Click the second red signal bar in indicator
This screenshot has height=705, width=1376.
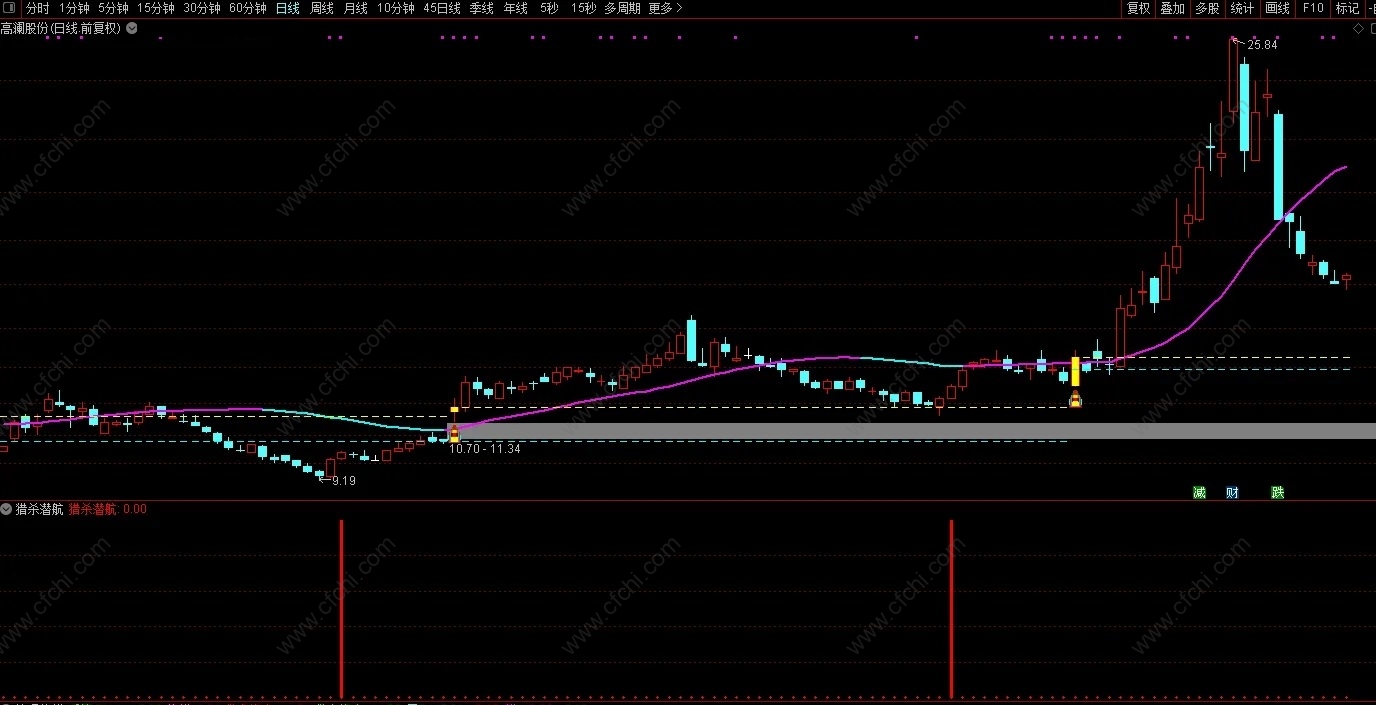click(x=951, y=609)
